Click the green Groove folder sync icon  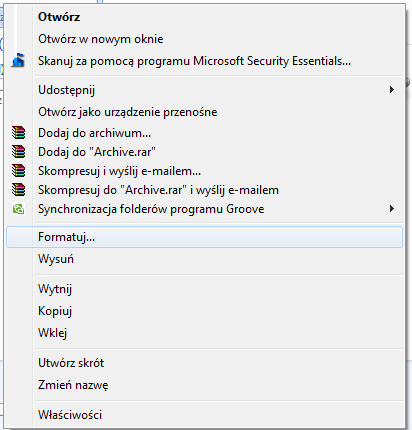(x=18, y=209)
